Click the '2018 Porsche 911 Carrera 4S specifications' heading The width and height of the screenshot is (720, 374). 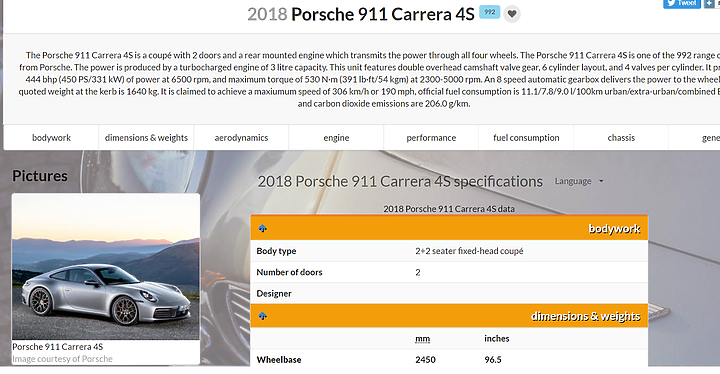[x=400, y=181]
